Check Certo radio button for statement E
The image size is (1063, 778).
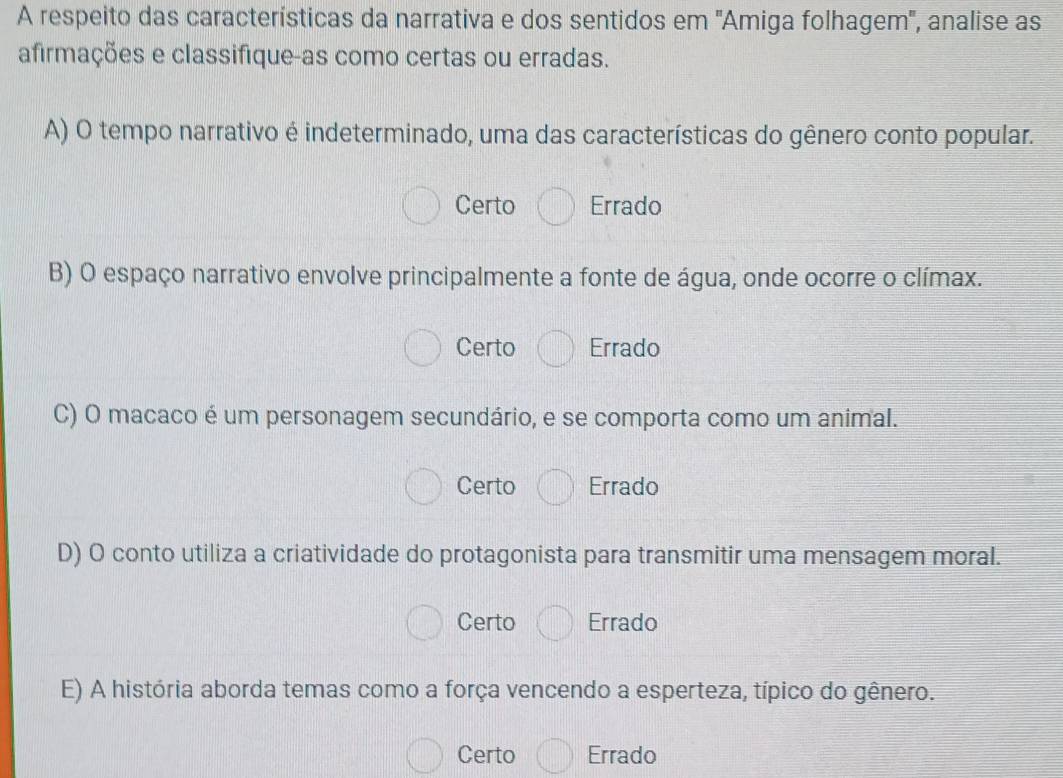coord(423,756)
